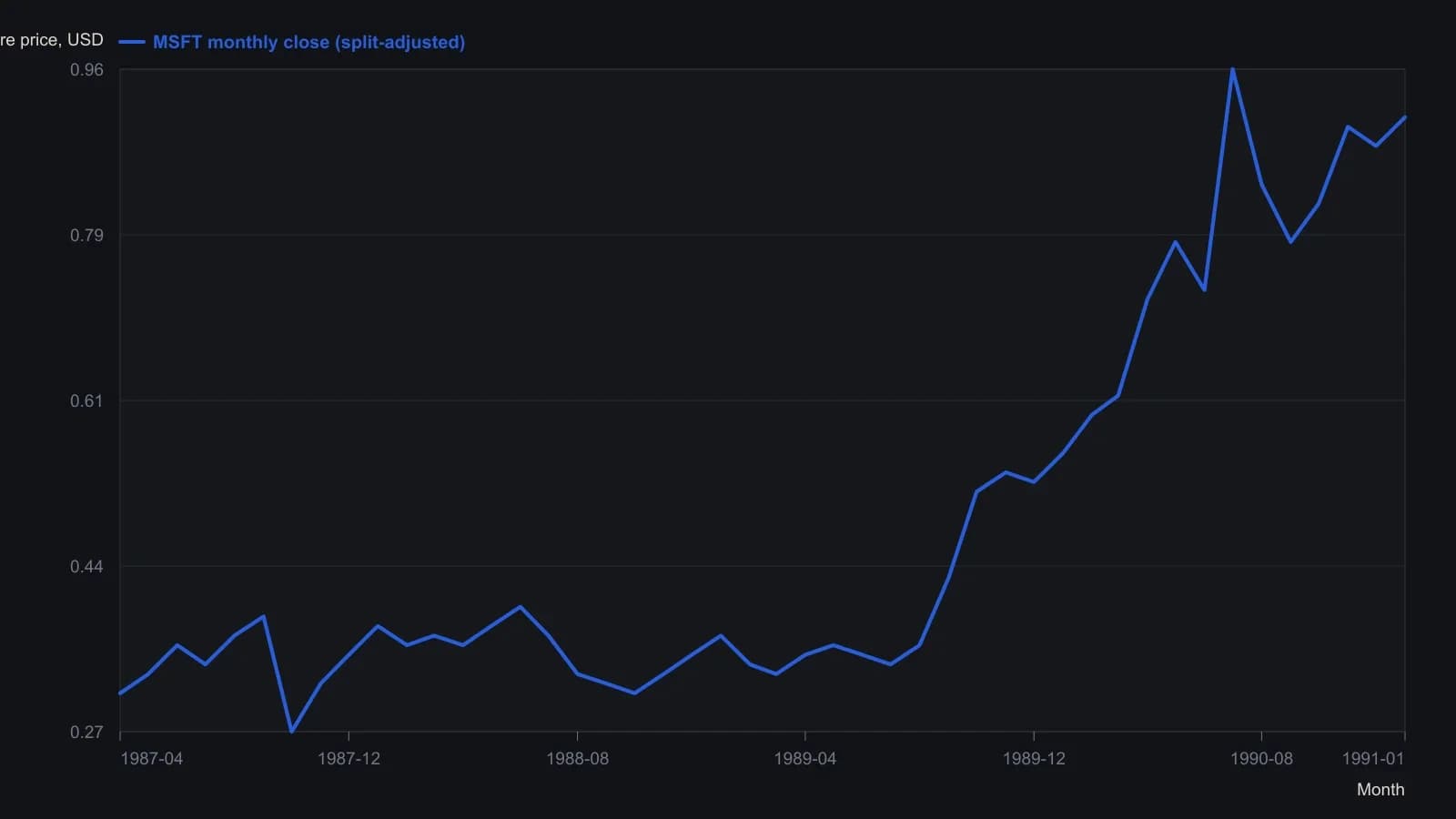Viewport: 1456px width, 819px height.
Task: Click the share price USD axis title
Action: point(52,40)
